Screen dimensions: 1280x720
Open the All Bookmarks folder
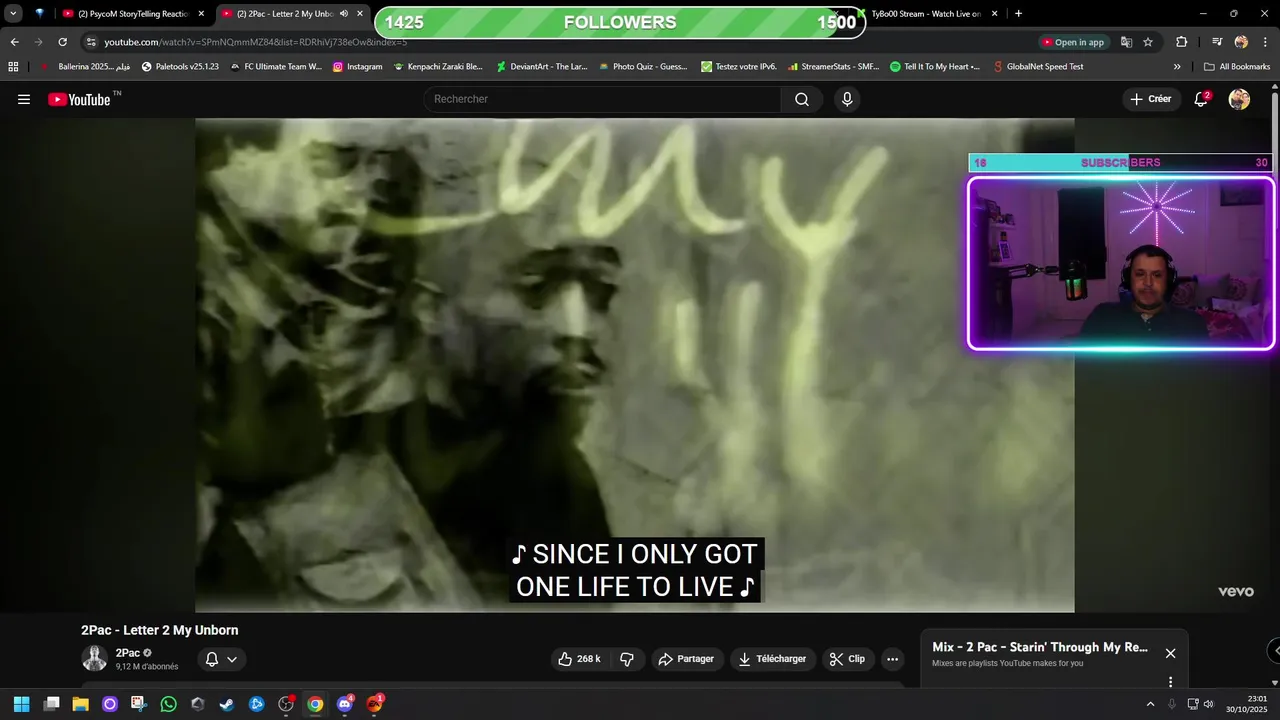[x=1237, y=66]
